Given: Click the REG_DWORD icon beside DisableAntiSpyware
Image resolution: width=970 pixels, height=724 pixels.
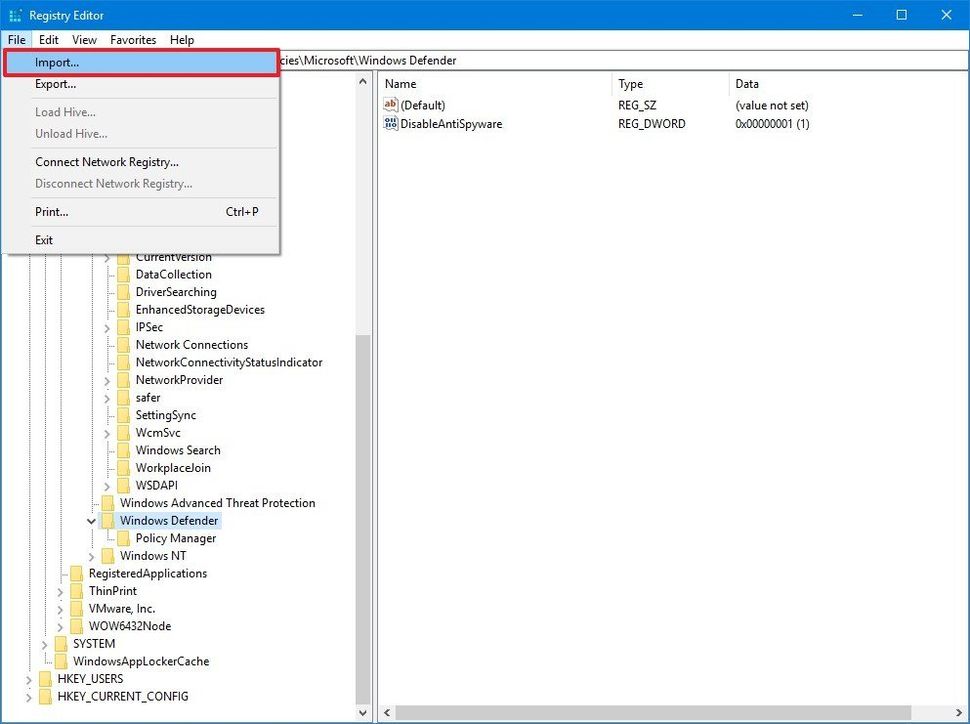Looking at the screenshot, I should tap(390, 124).
